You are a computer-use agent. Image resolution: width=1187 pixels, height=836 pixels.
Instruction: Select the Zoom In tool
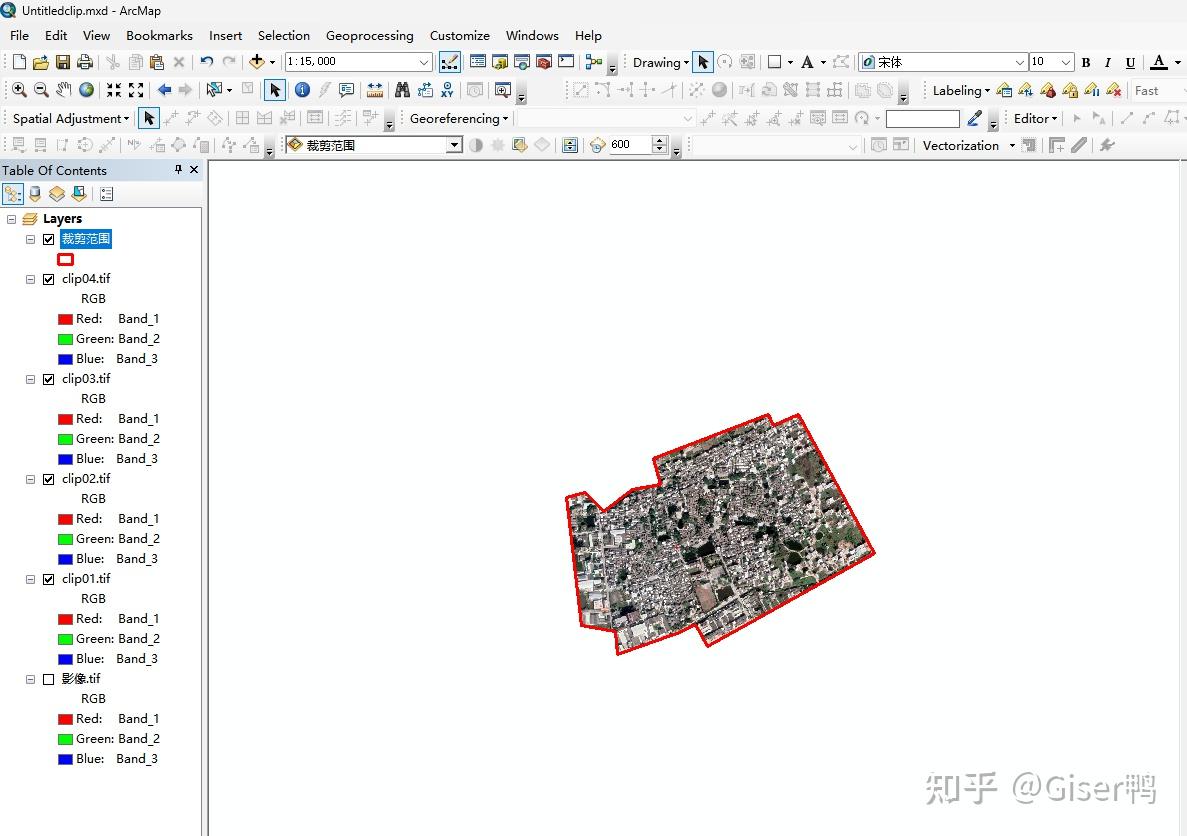[x=19, y=89]
